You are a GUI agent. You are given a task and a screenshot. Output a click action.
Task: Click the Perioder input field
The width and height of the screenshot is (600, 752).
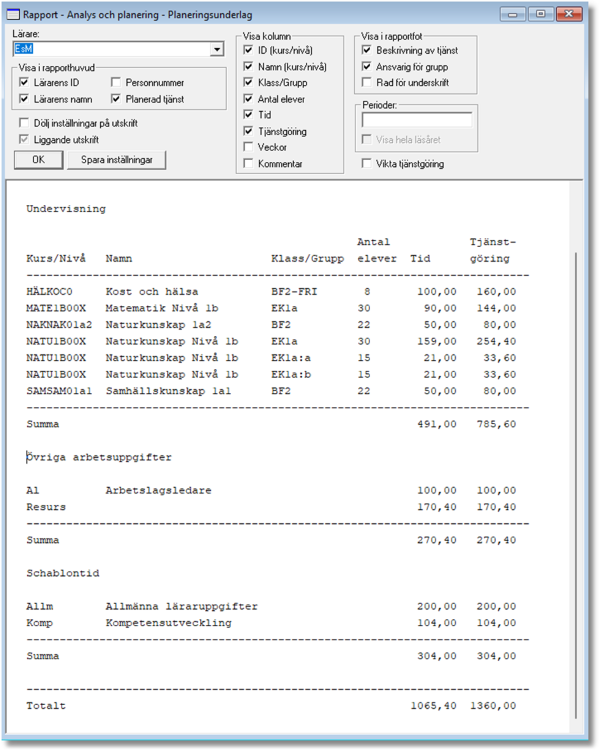(x=416, y=121)
